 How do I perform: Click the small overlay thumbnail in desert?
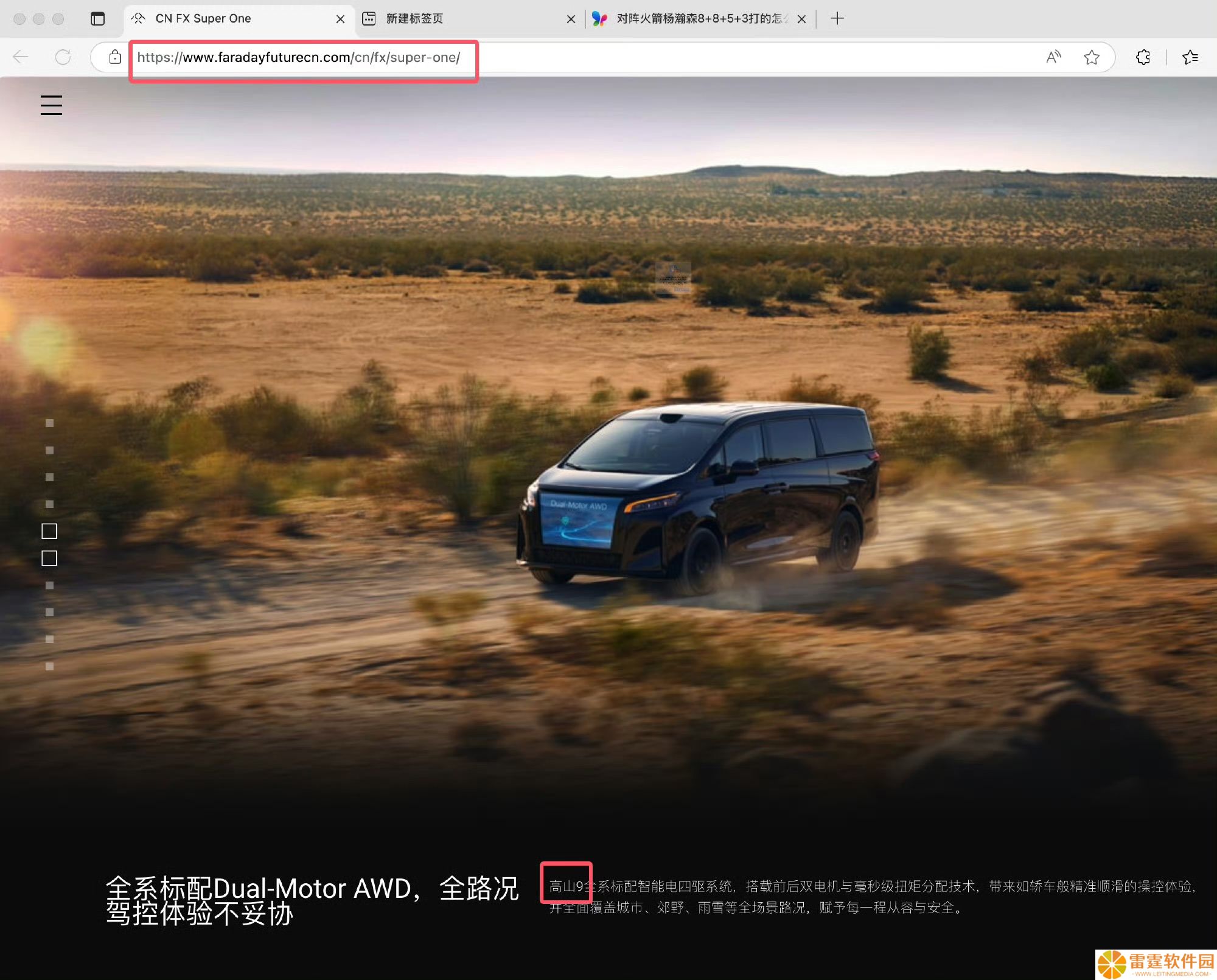tap(673, 277)
